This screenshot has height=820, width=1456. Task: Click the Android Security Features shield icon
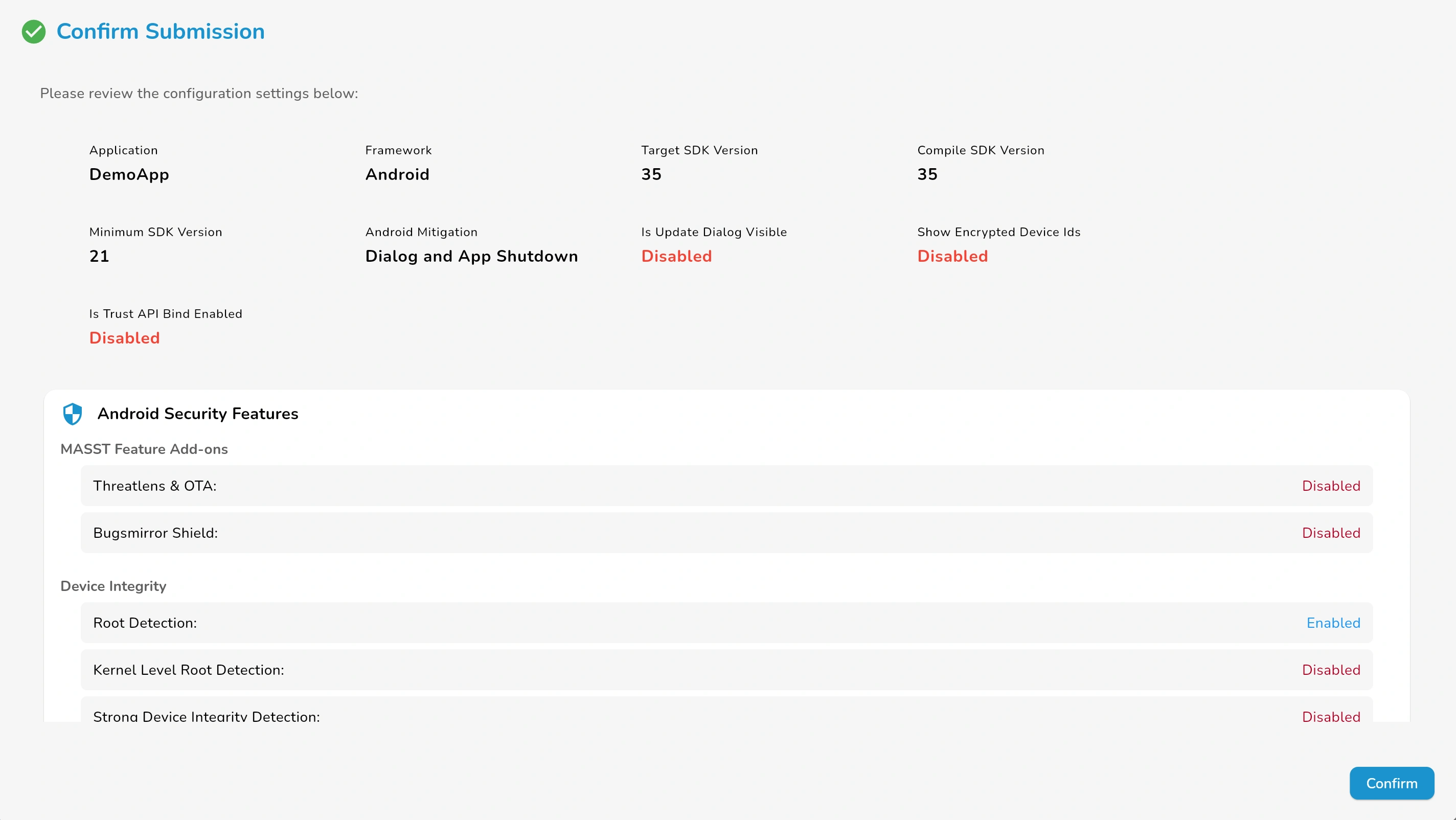click(73, 414)
